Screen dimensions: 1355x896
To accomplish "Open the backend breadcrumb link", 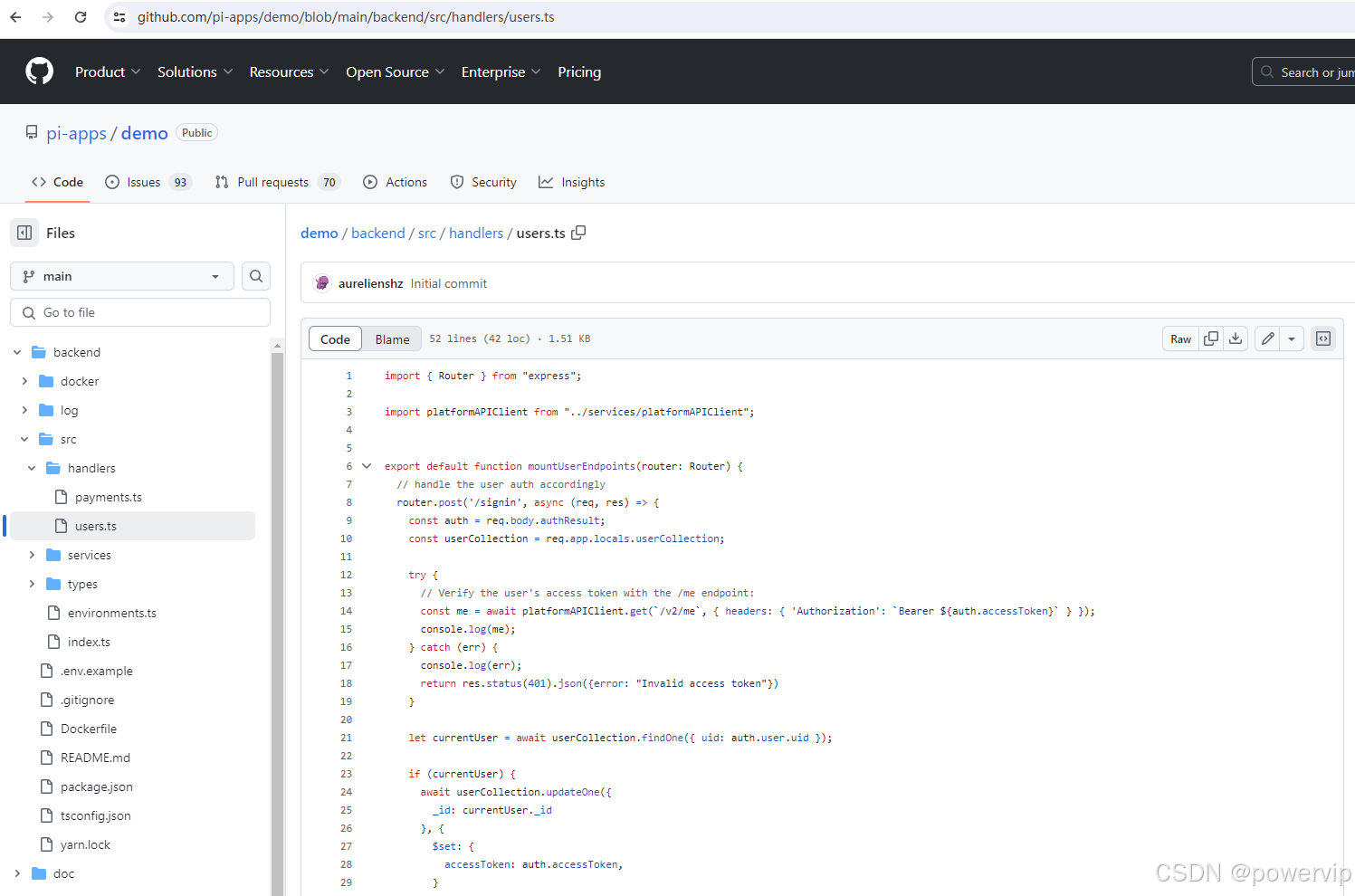I will click(x=378, y=233).
